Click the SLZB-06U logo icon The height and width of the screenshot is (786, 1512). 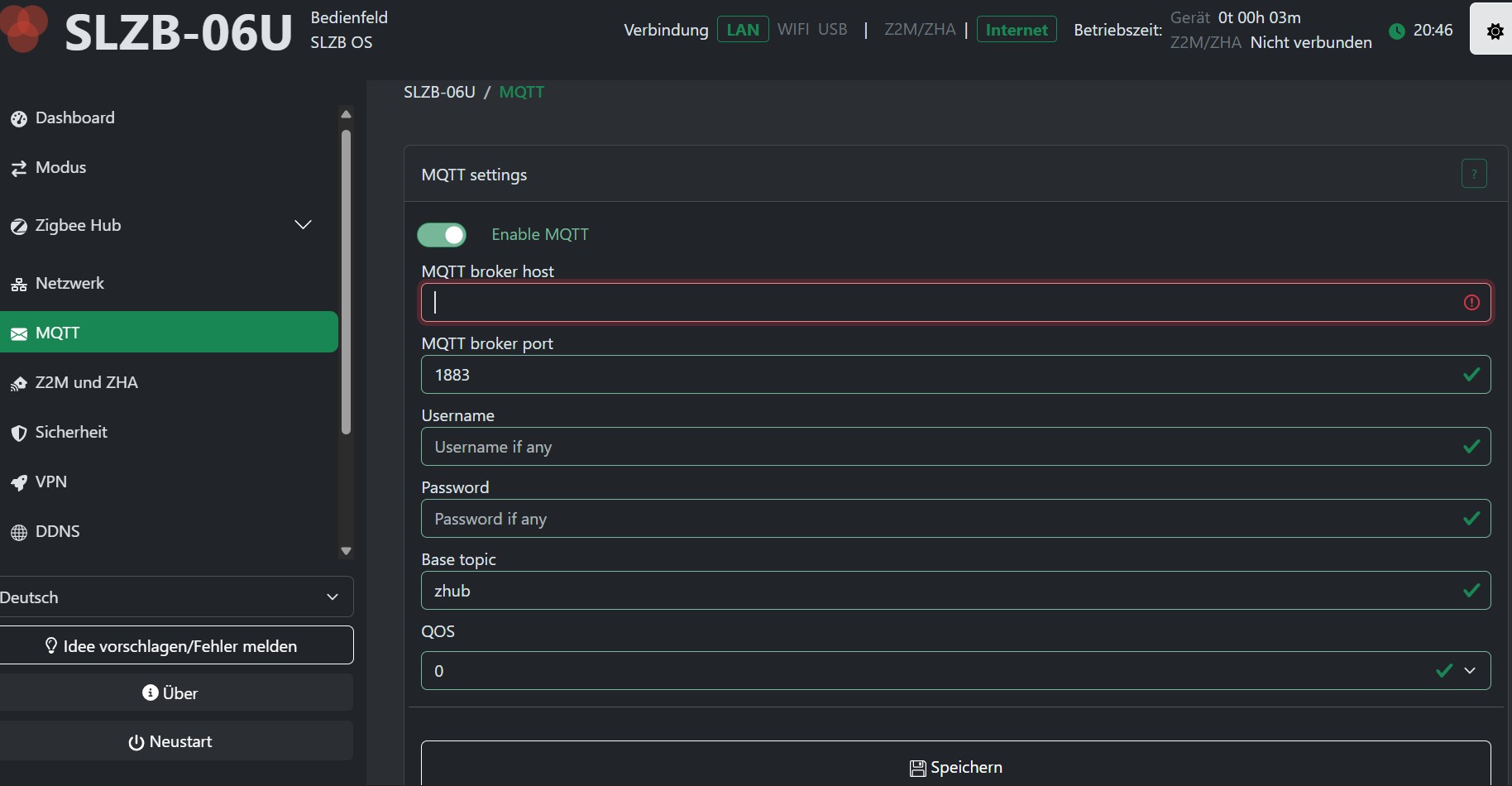[23, 28]
